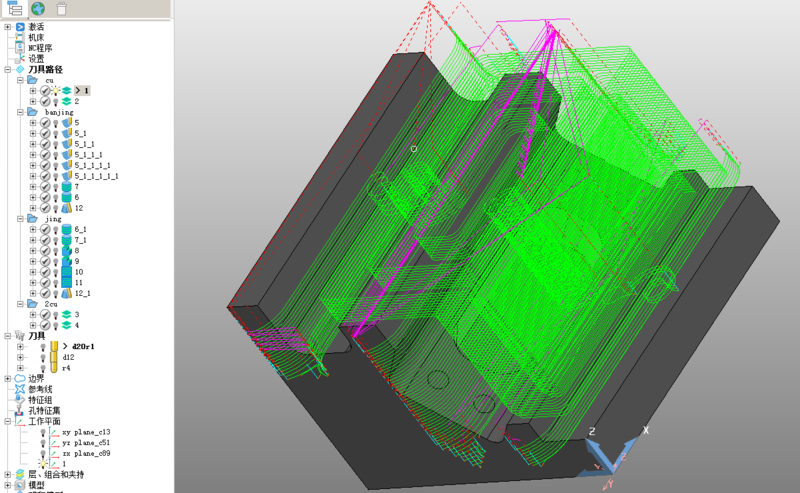The height and width of the screenshot is (493, 800).
Task: Toggle the lightbulb of toolpath 2
Action: tap(56, 102)
